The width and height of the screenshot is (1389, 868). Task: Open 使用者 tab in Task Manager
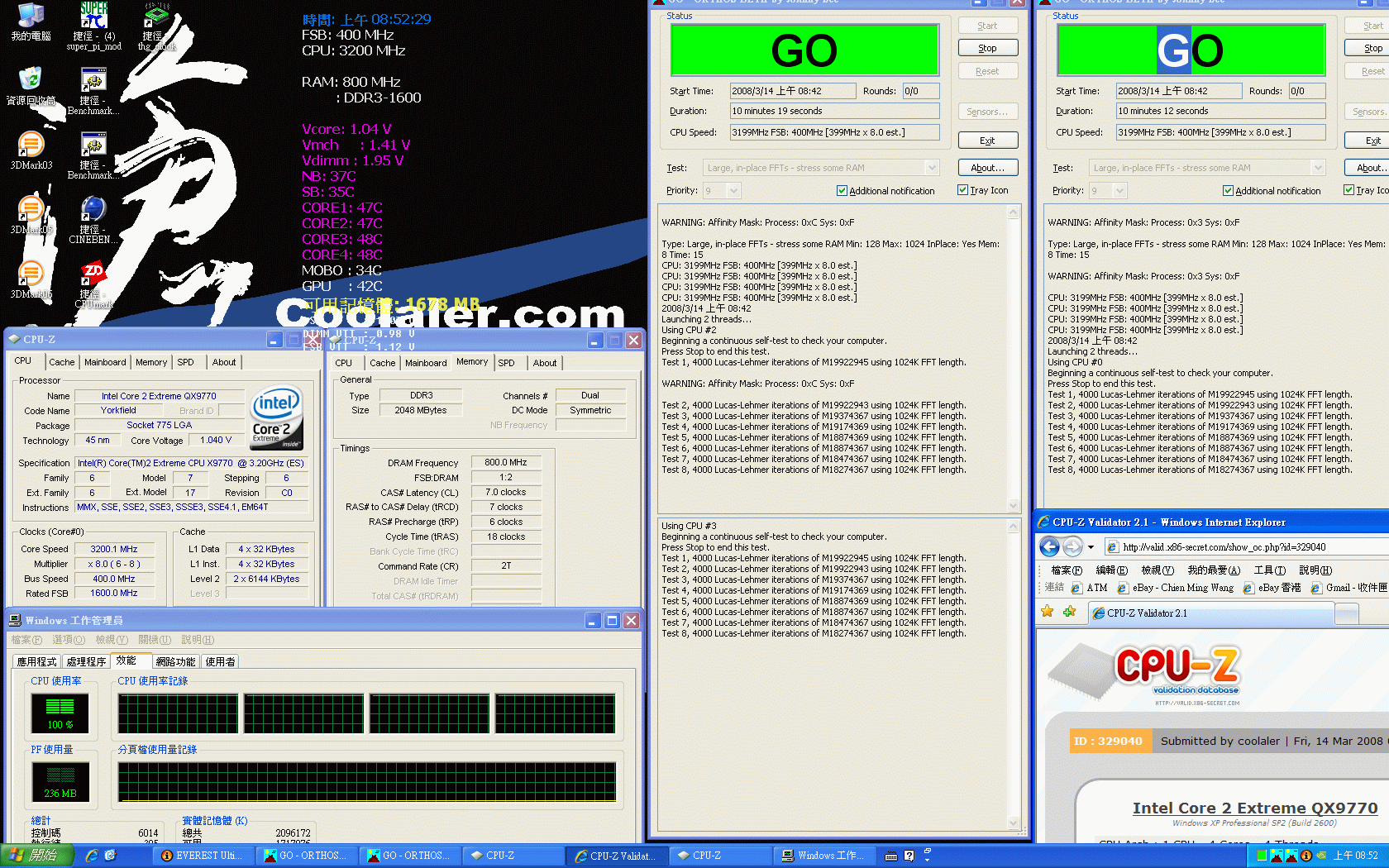220,661
